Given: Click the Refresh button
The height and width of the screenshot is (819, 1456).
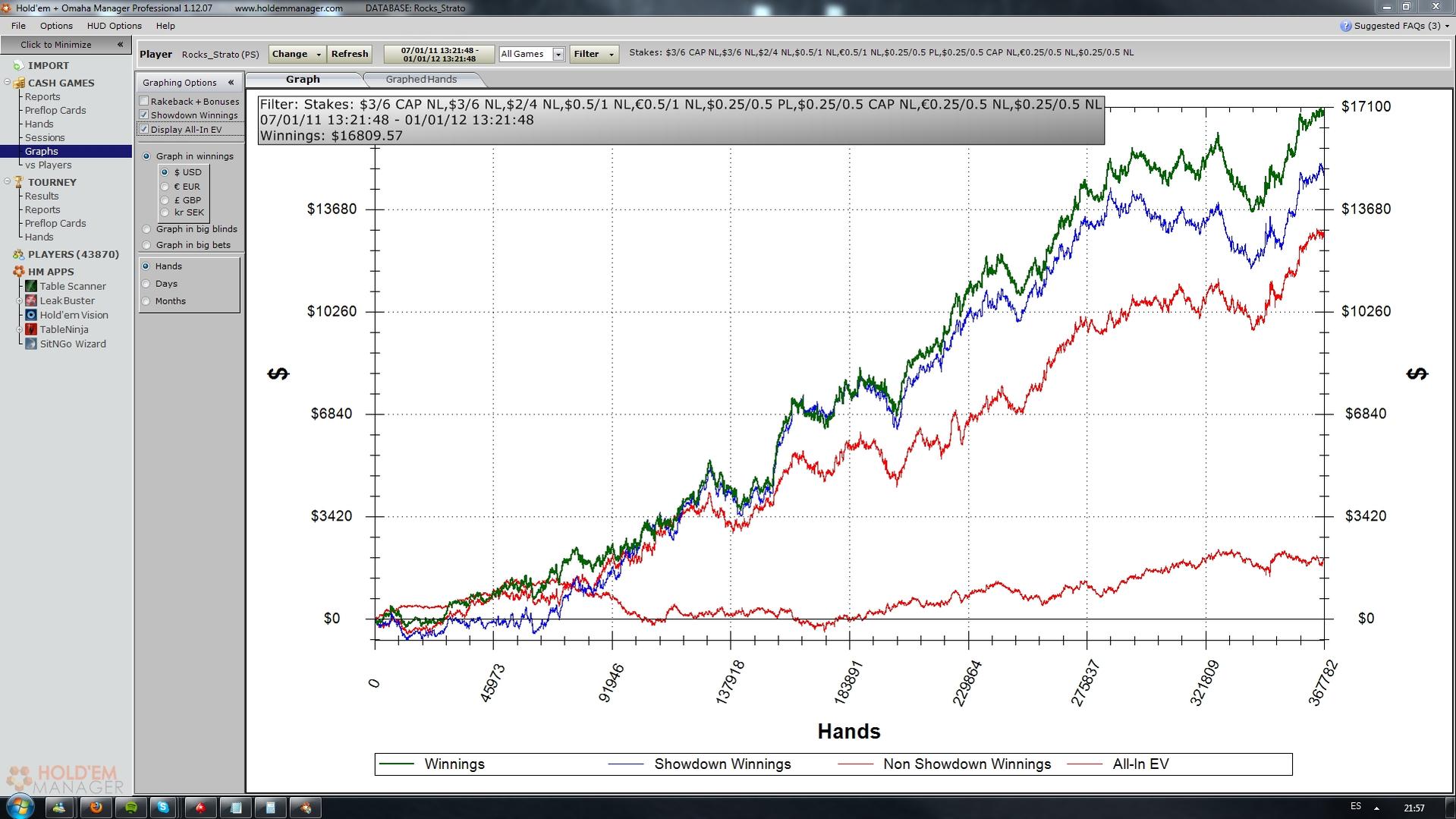Looking at the screenshot, I should pyautogui.click(x=350, y=54).
